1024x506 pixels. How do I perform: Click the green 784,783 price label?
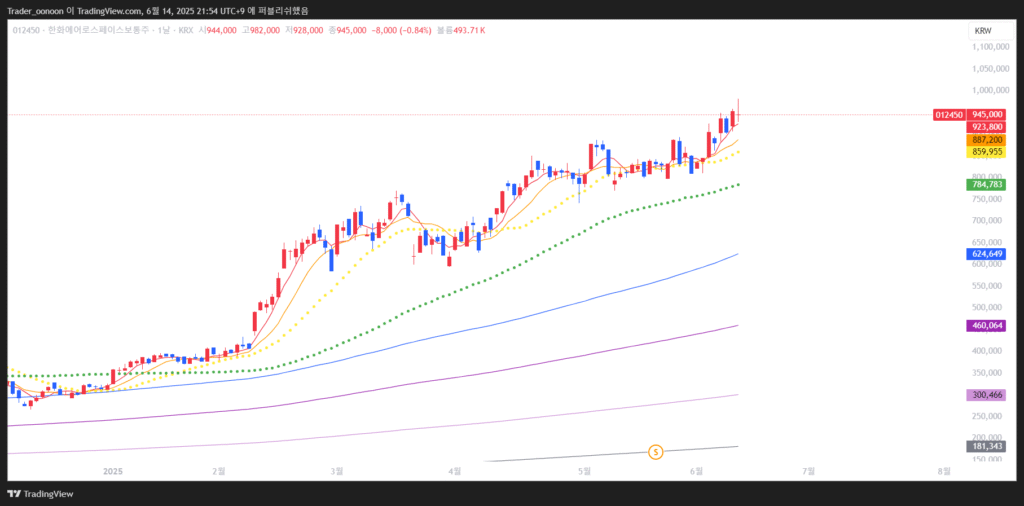(987, 185)
